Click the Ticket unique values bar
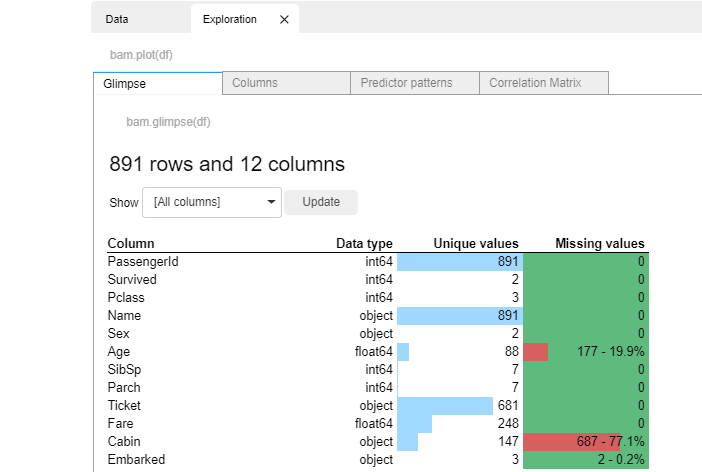The height and width of the screenshot is (472, 702). [x=445, y=405]
